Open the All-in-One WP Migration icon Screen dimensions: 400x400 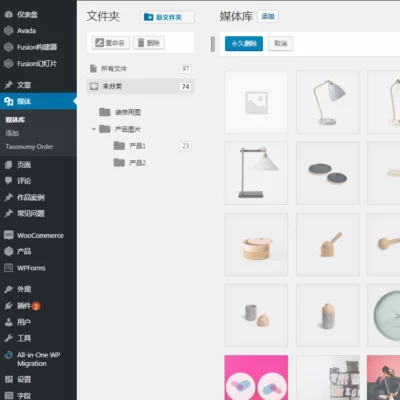point(9,355)
